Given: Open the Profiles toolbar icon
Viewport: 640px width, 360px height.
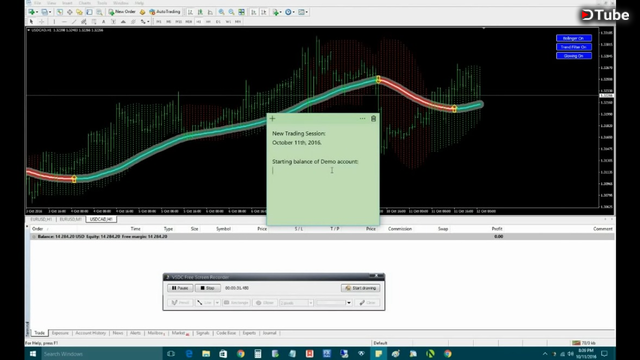Looking at the screenshot, I should (44, 12).
